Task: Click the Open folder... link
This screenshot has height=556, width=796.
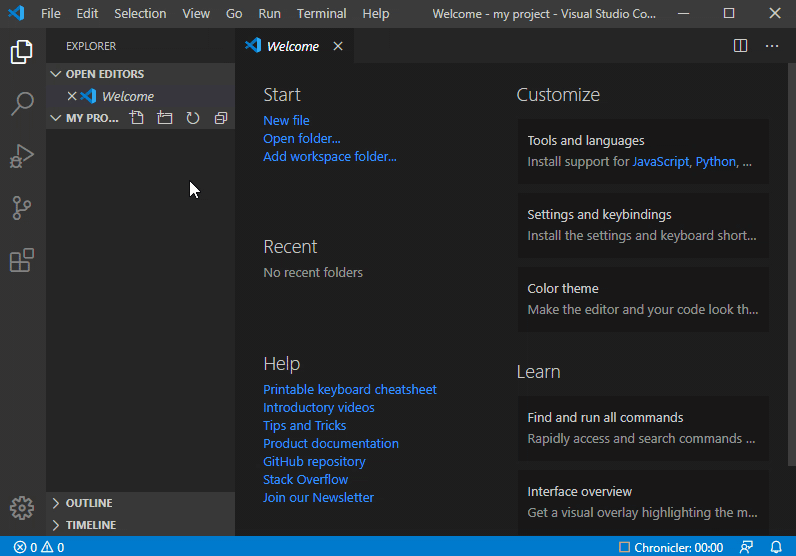Action: 302,138
